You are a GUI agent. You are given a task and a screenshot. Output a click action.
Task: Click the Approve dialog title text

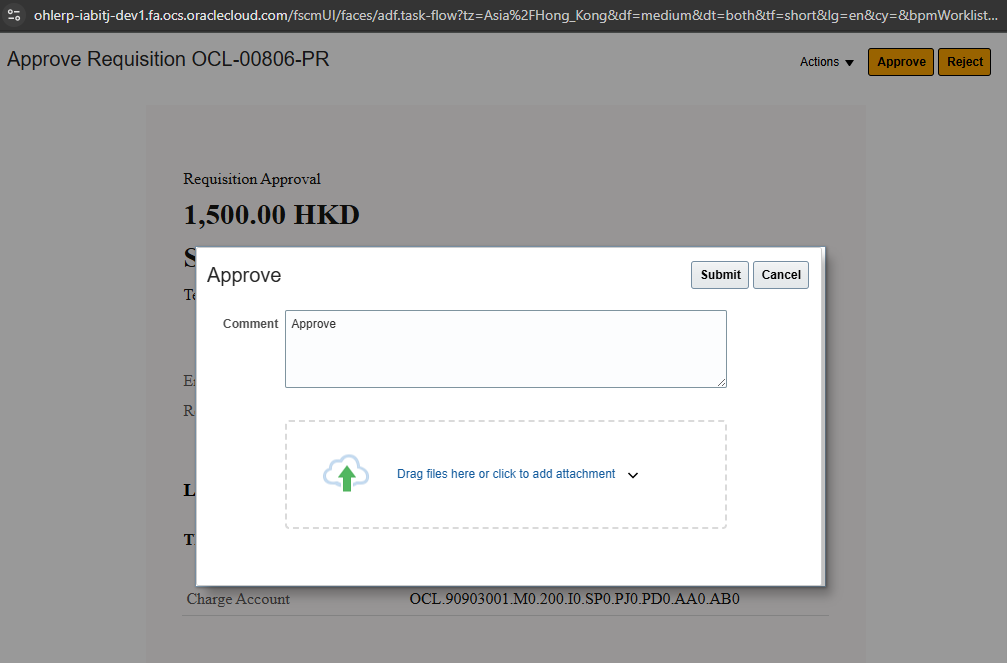click(x=243, y=275)
